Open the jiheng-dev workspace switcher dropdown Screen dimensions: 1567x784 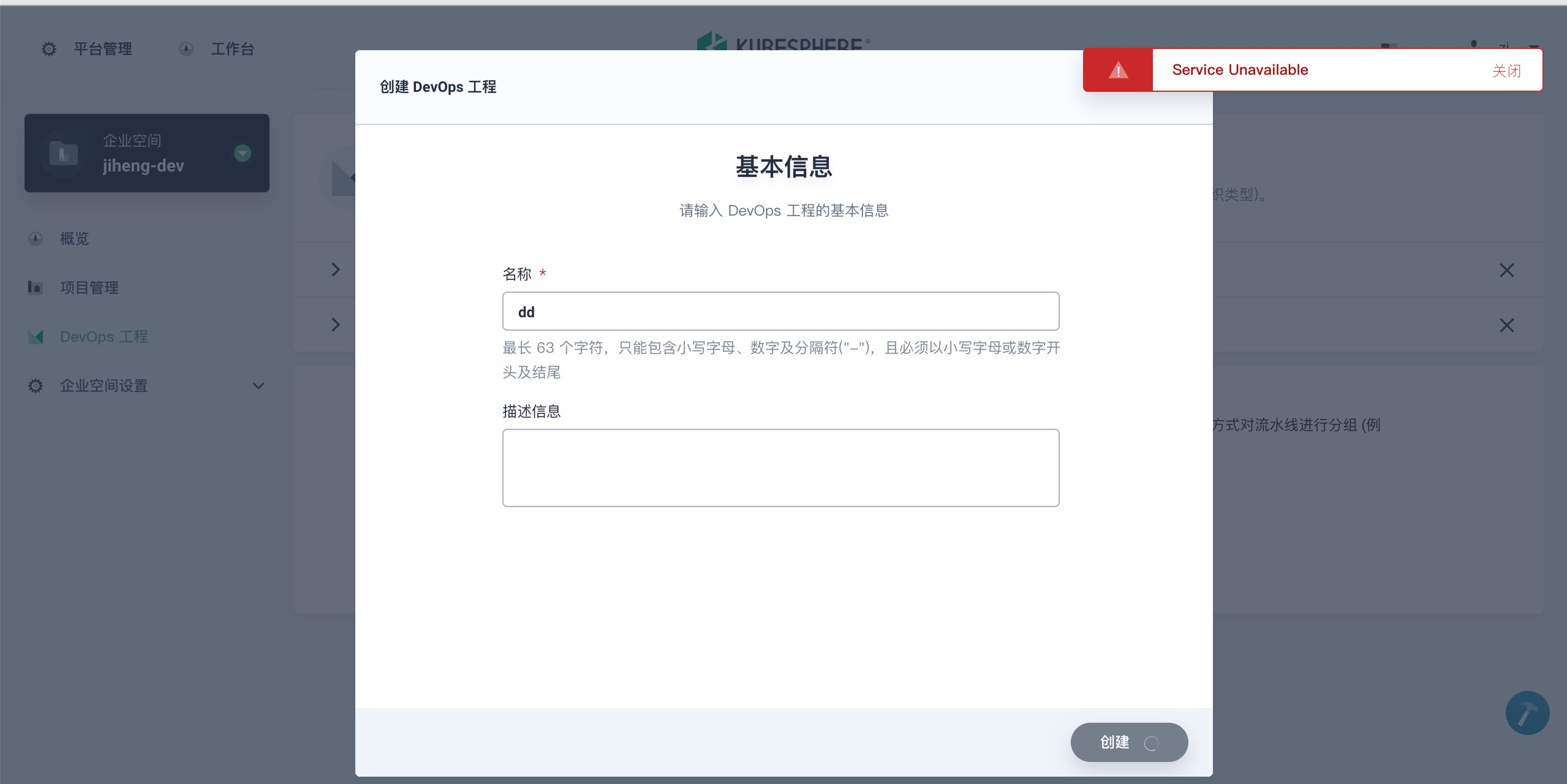point(243,153)
